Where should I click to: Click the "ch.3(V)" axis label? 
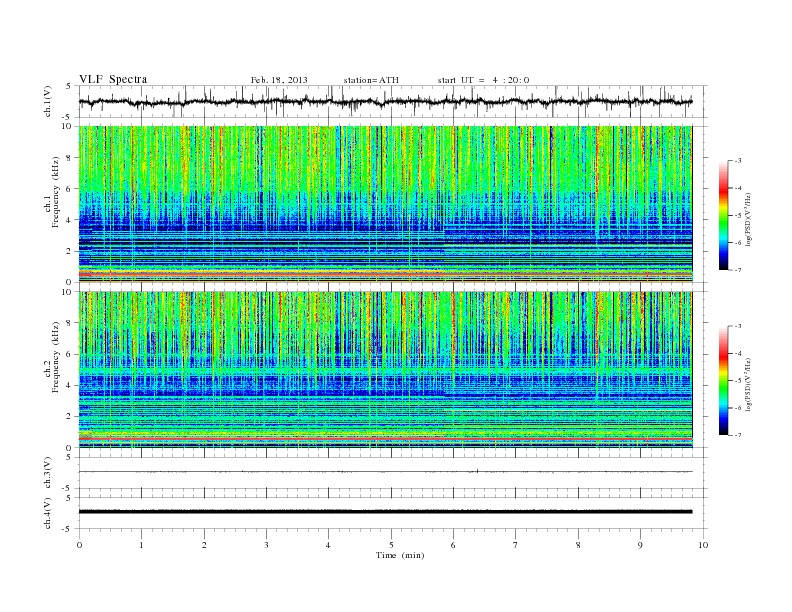pos(47,473)
